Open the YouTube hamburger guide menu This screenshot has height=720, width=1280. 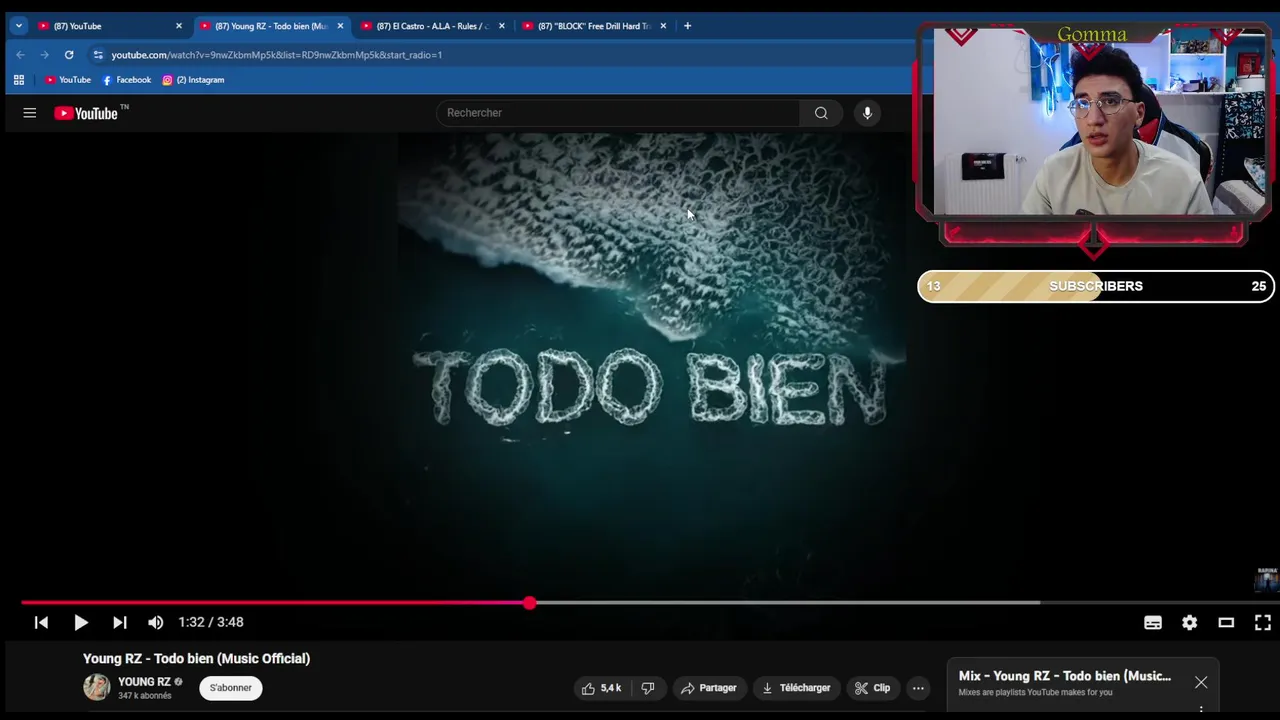(x=30, y=113)
